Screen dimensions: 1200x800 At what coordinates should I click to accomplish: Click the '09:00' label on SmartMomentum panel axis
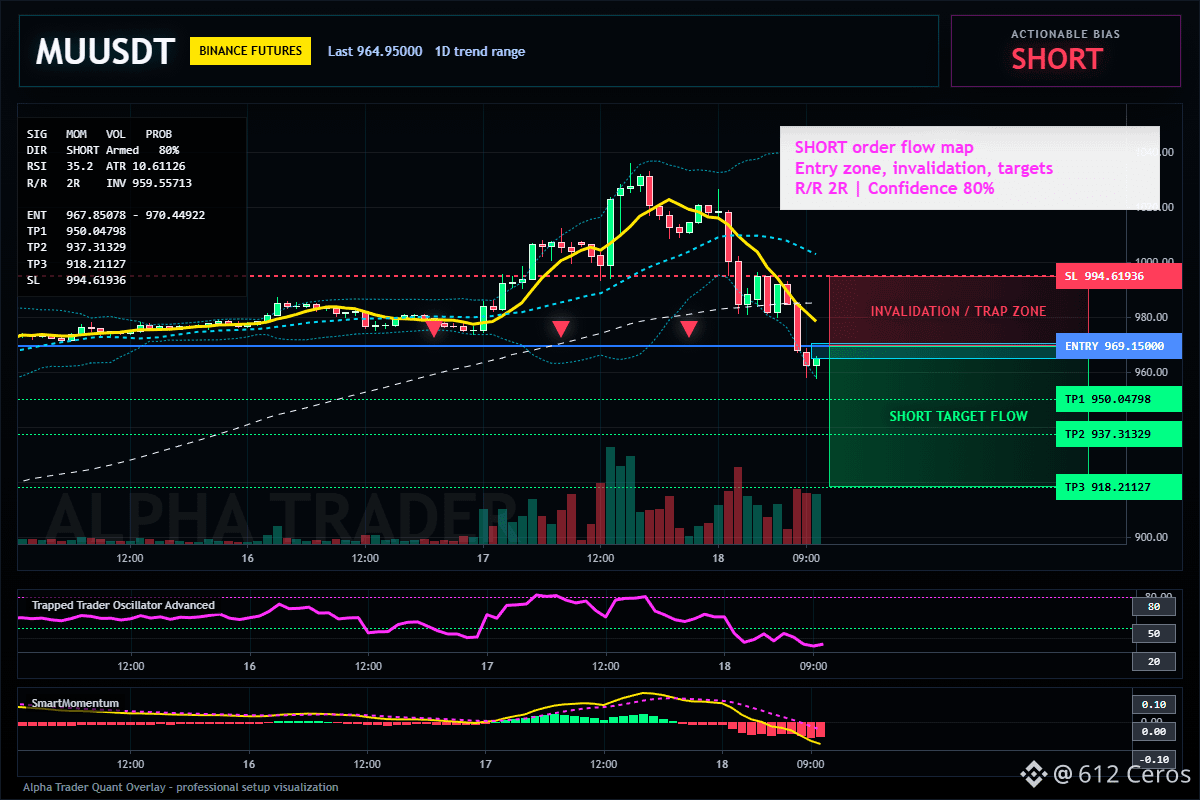coord(809,764)
